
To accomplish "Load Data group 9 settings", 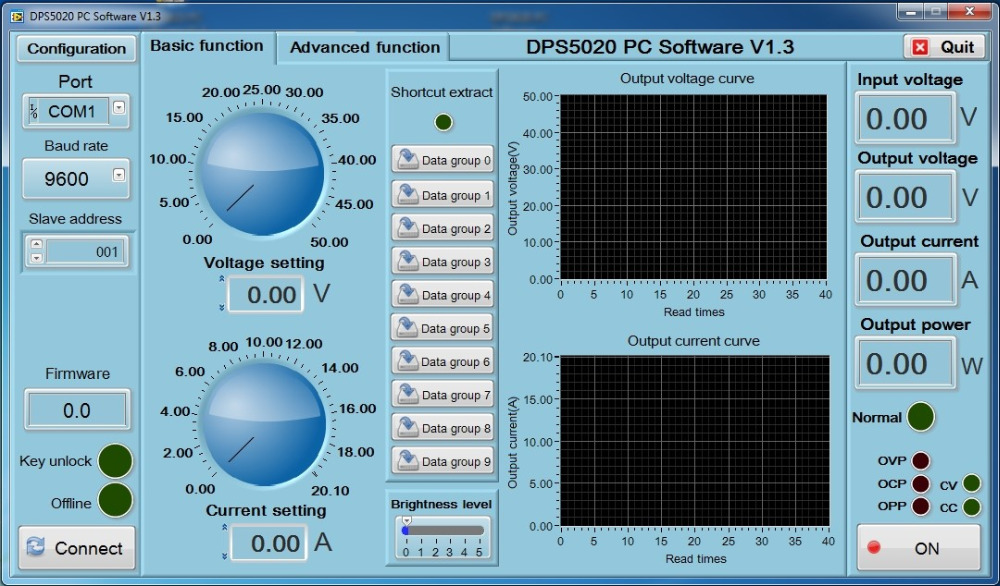I will click(x=443, y=460).
